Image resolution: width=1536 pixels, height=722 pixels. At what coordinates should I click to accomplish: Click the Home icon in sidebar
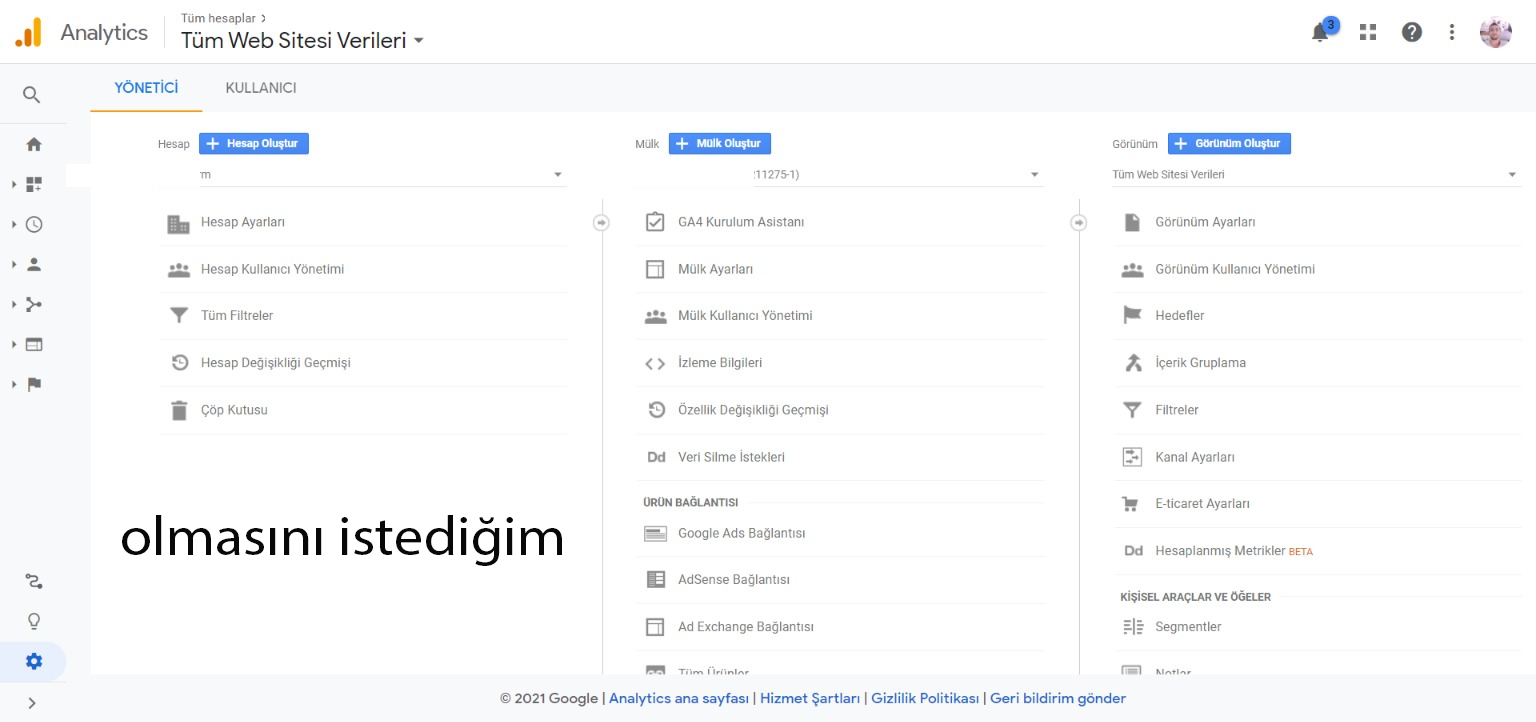click(x=34, y=144)
